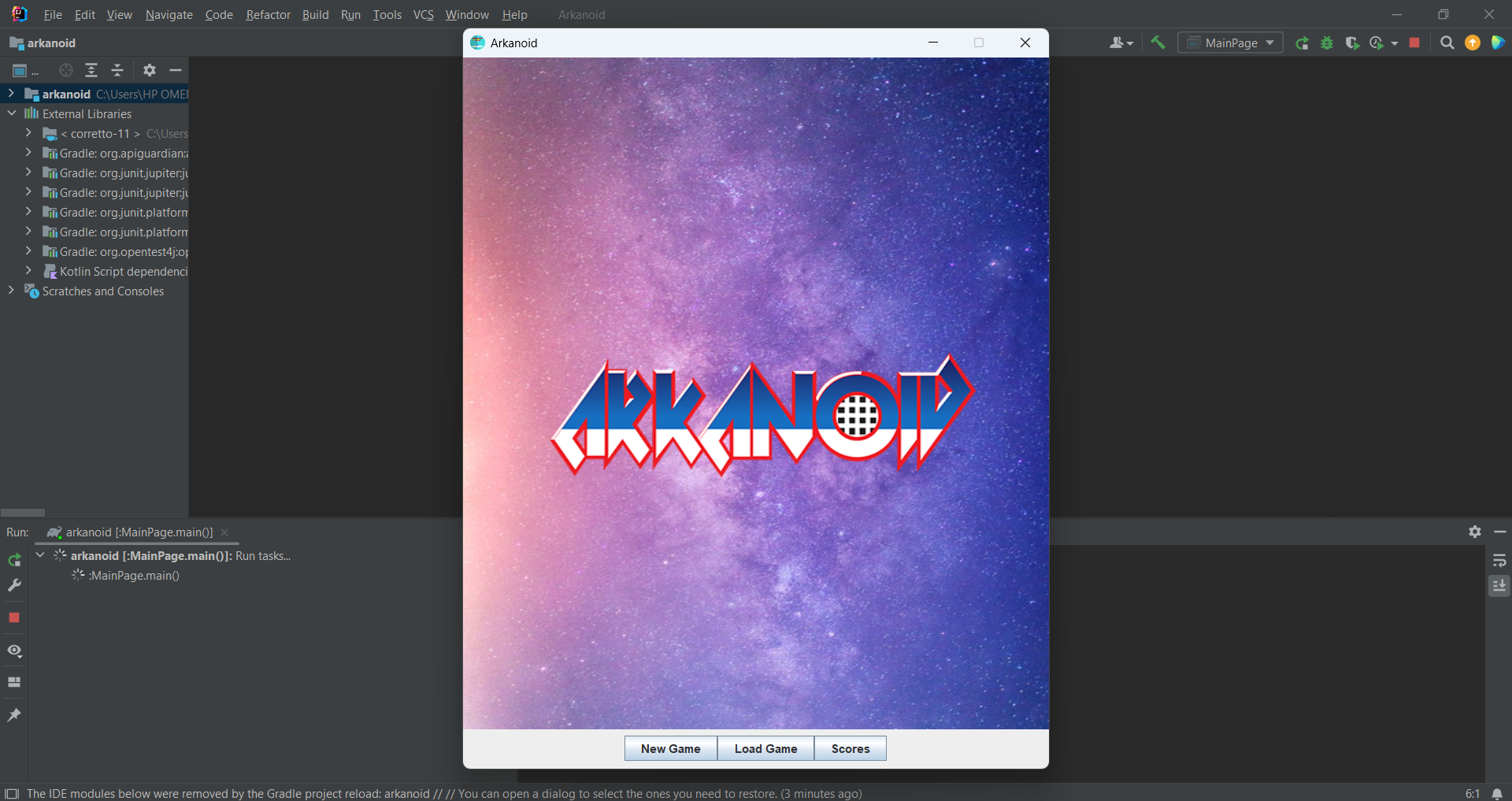Viewport: 1512px width, 801px height.
Task: Open notifications bell in status bar
Action: pyautogui.click(x=1497, y=793)
